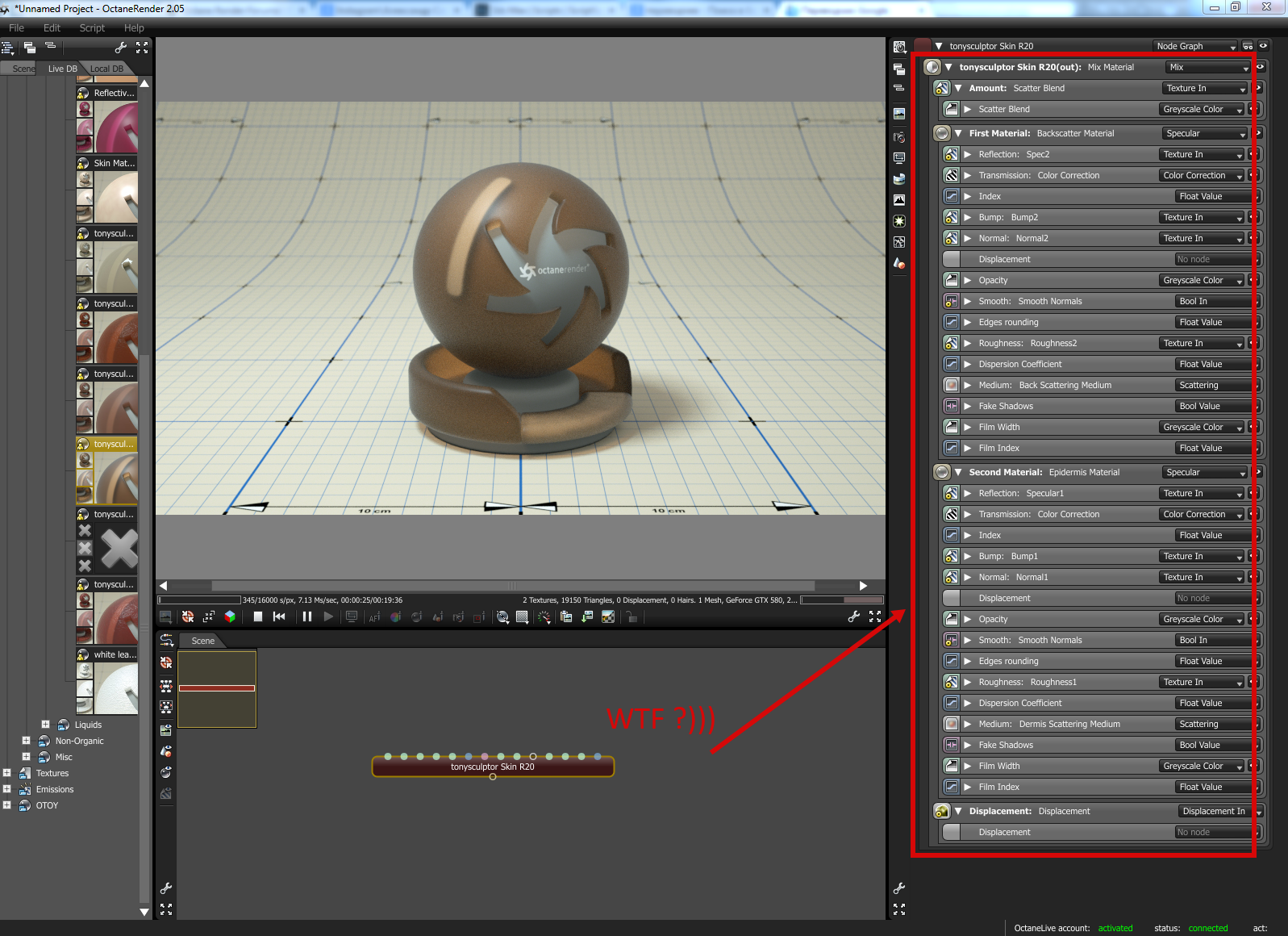Select the OTOY tree item
The width and height of the screenshot is (1288, 936).
pos(47,805)
